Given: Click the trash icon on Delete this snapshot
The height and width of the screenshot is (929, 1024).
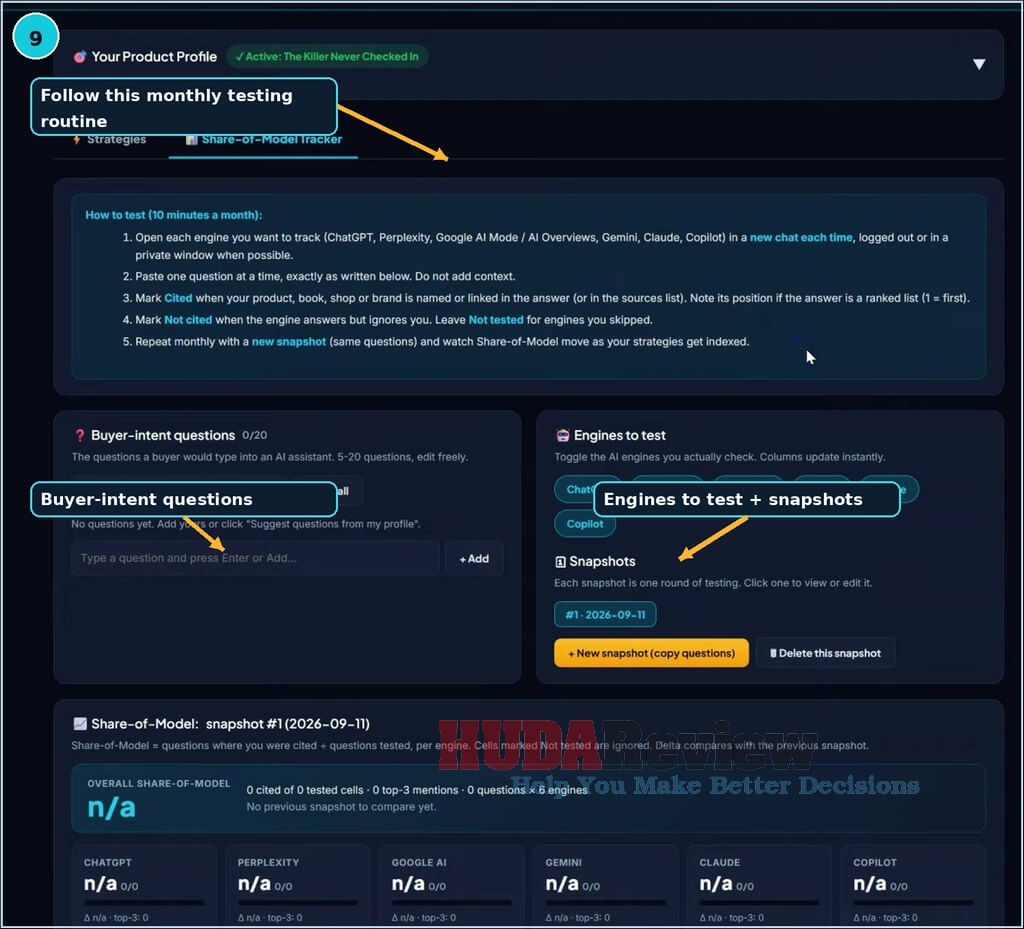Looking at the screenshot, I should (x=773, y=653).
